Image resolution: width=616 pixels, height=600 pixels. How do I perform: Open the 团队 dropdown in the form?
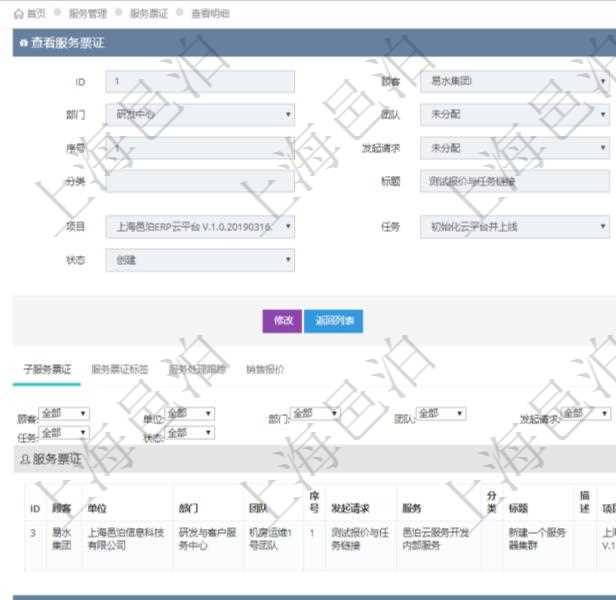point(515,115)
